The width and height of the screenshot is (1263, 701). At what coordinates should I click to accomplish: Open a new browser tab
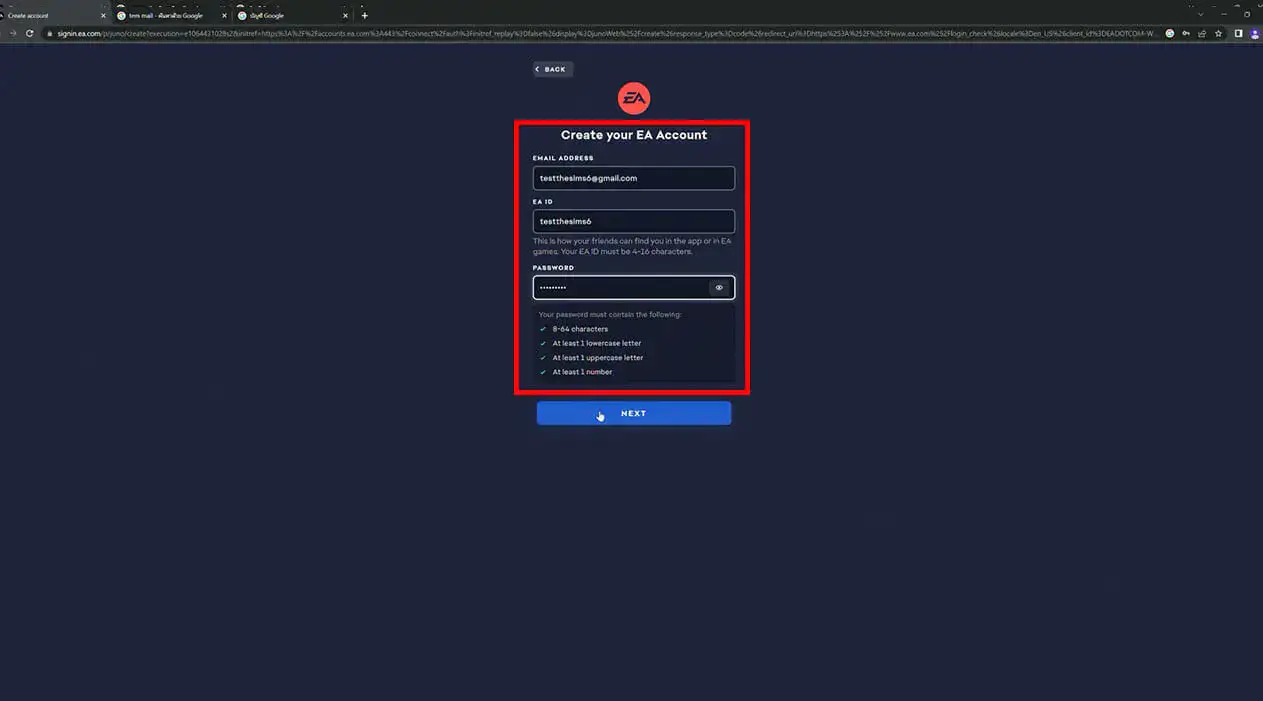[364, 15]
